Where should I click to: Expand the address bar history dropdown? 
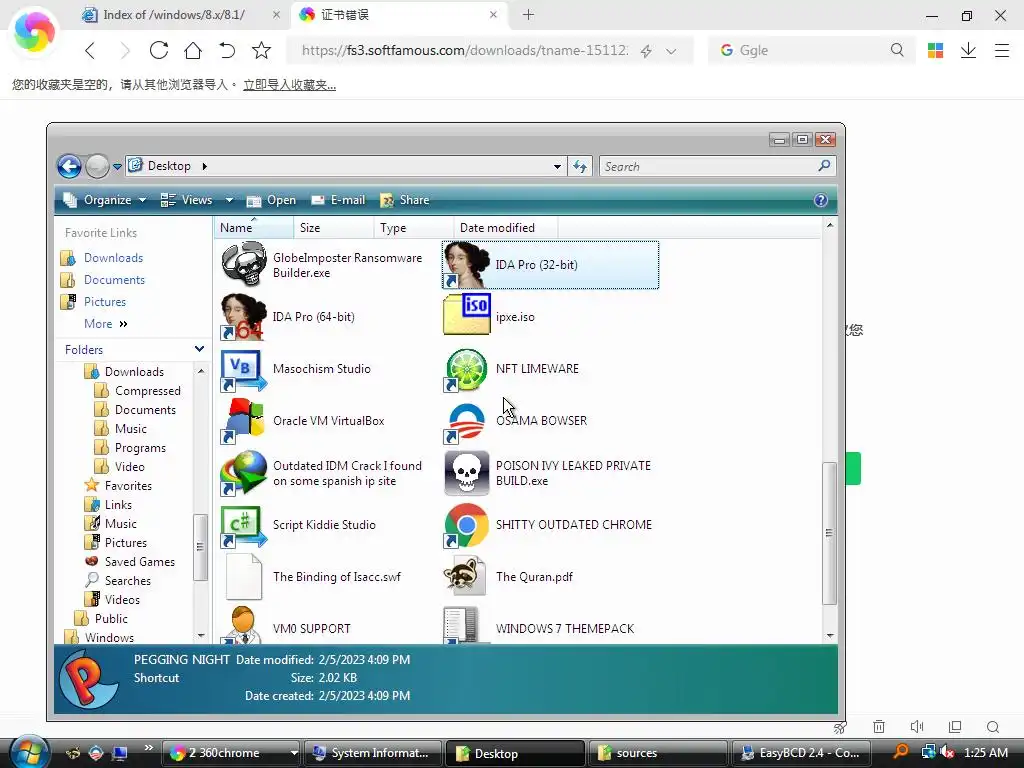[x=557, y=167]
